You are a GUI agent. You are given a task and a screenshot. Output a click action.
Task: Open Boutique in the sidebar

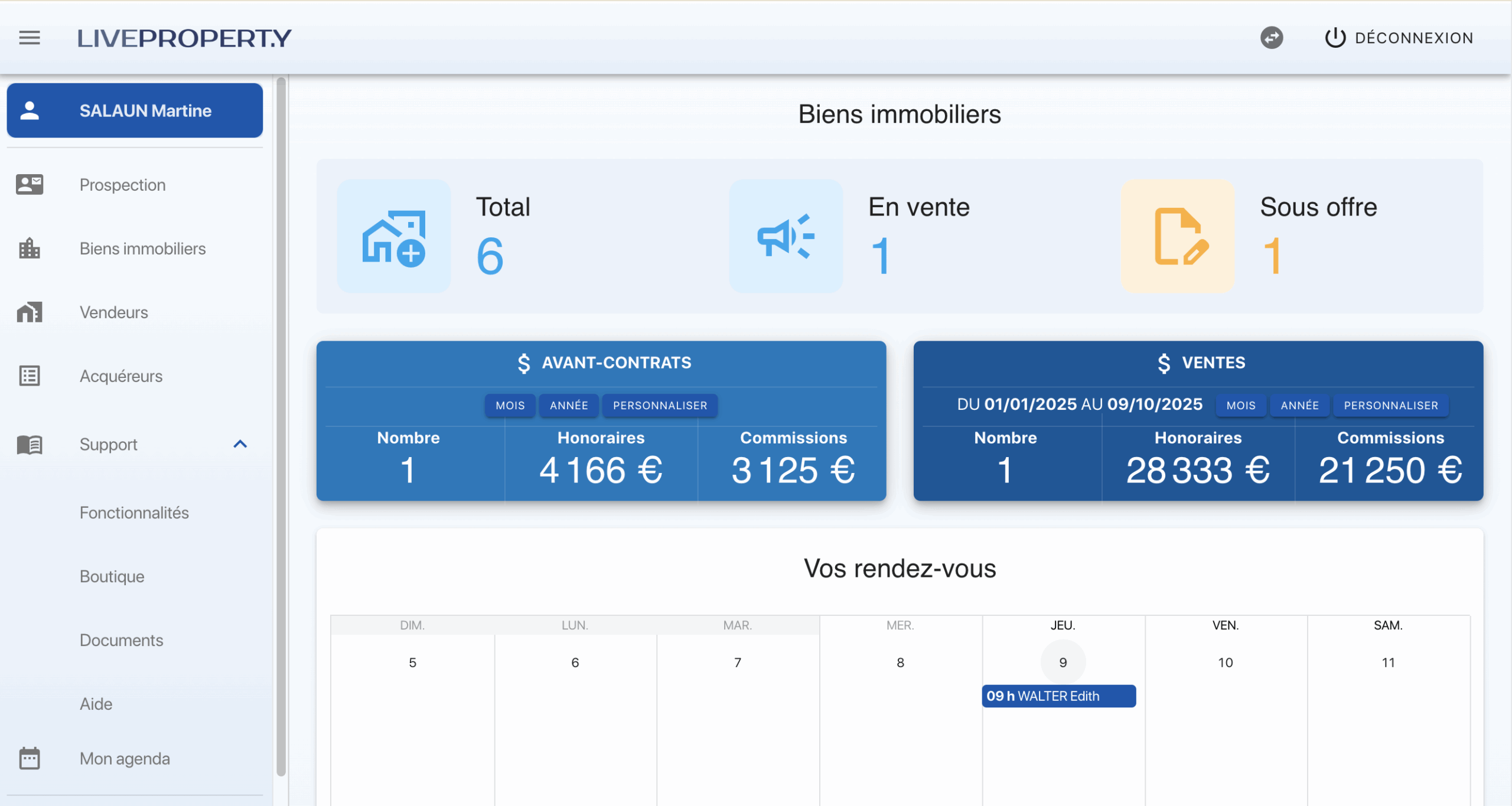pyautogui.click(x=112, y=576)
